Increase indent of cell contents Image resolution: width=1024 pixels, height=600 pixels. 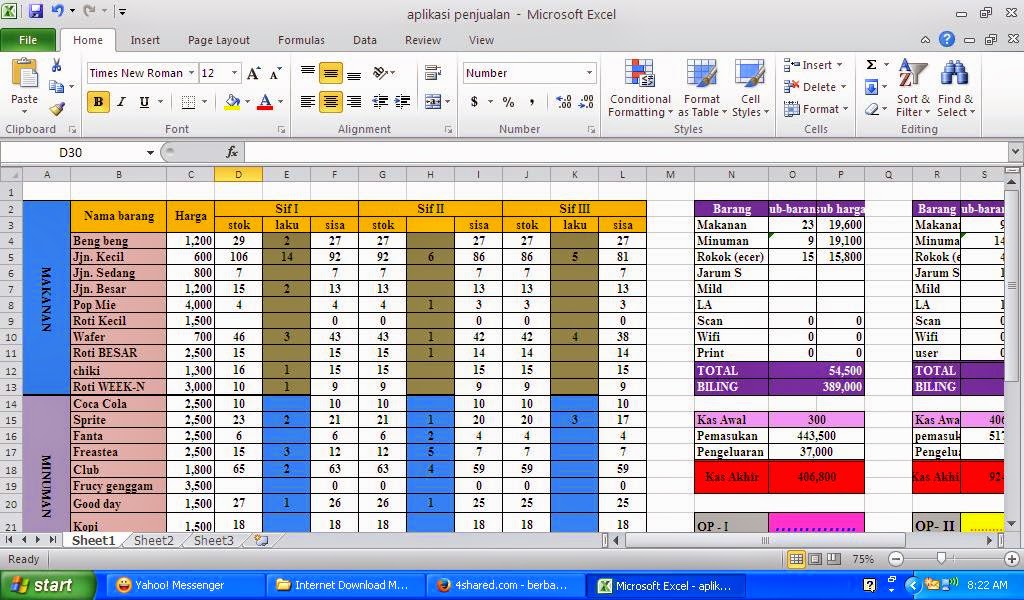coord(403,102)
